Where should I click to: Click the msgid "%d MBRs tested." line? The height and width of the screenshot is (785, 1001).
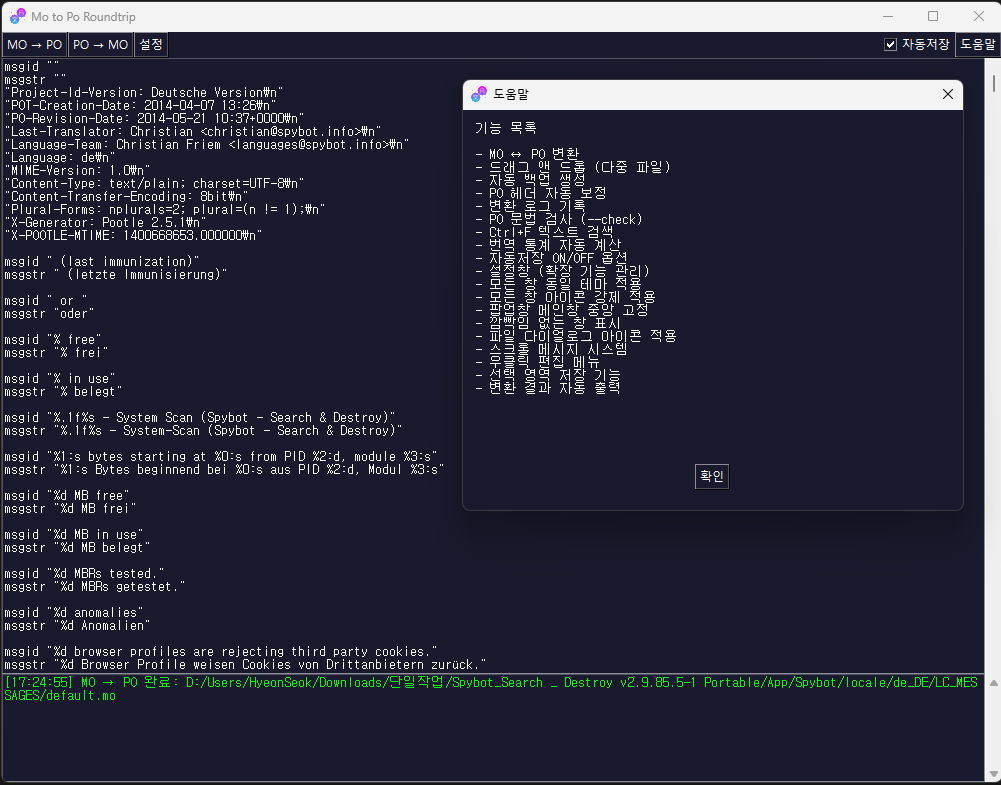(x=84, y=573)
